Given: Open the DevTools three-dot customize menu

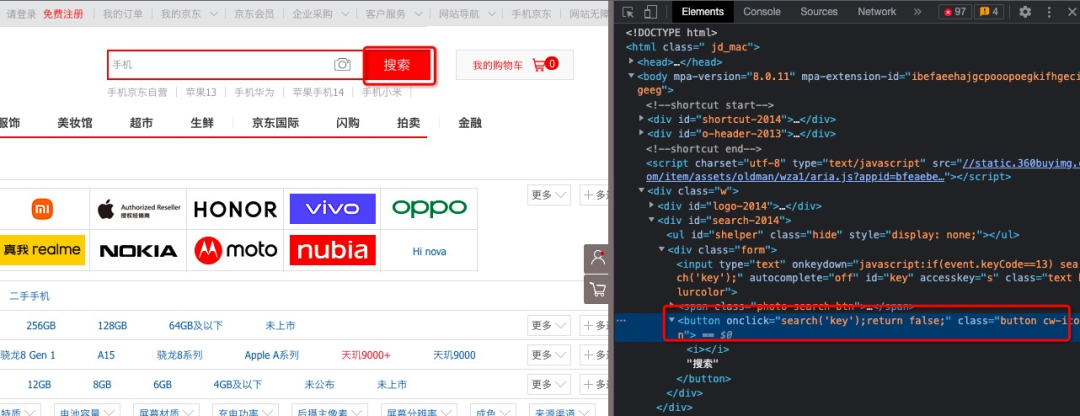Looking at the screenshot, I should click(1049, 12).
